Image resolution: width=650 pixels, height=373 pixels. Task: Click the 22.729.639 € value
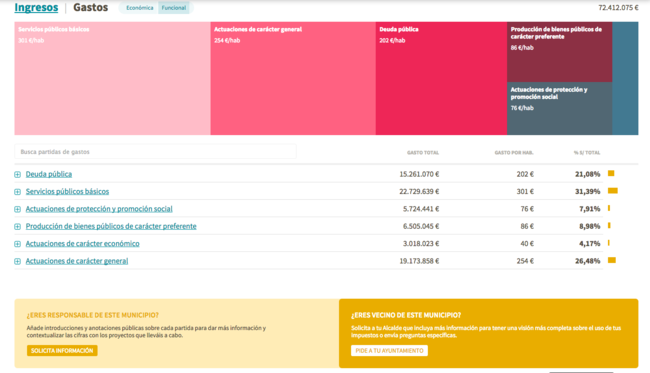pos(419,191)
